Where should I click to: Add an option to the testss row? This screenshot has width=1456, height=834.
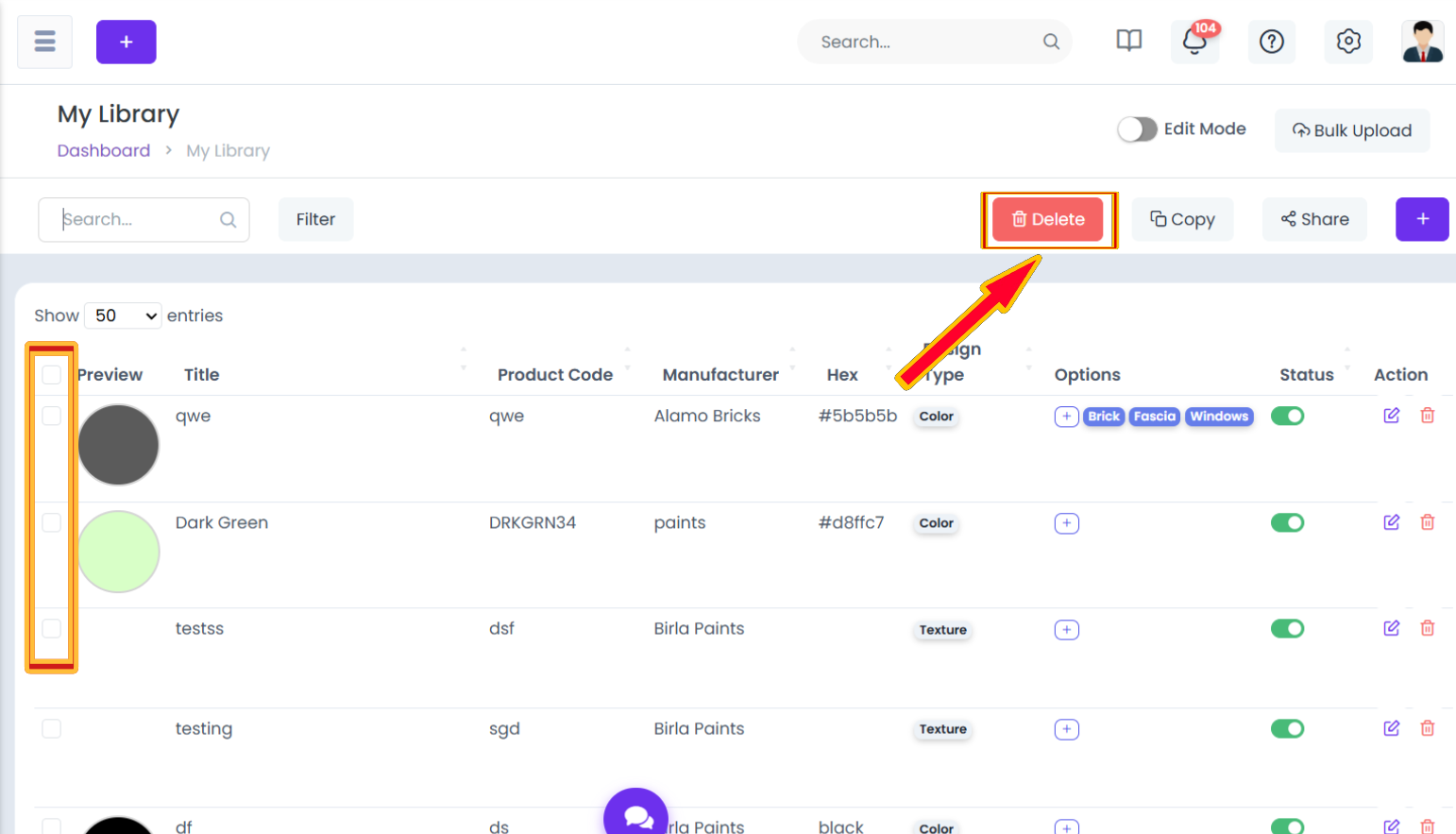[x=1067, y=630]
